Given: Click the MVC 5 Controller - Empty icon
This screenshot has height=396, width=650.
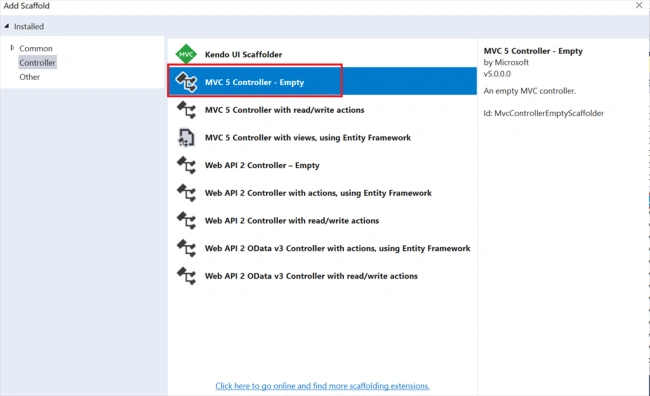Looking at the screenshot, I should 186,82.
